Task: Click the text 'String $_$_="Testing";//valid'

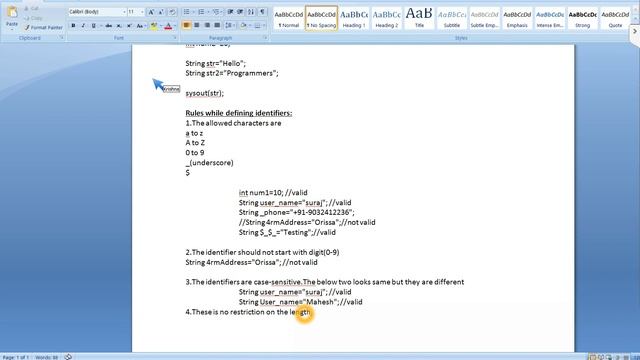Action: (287, 232)
